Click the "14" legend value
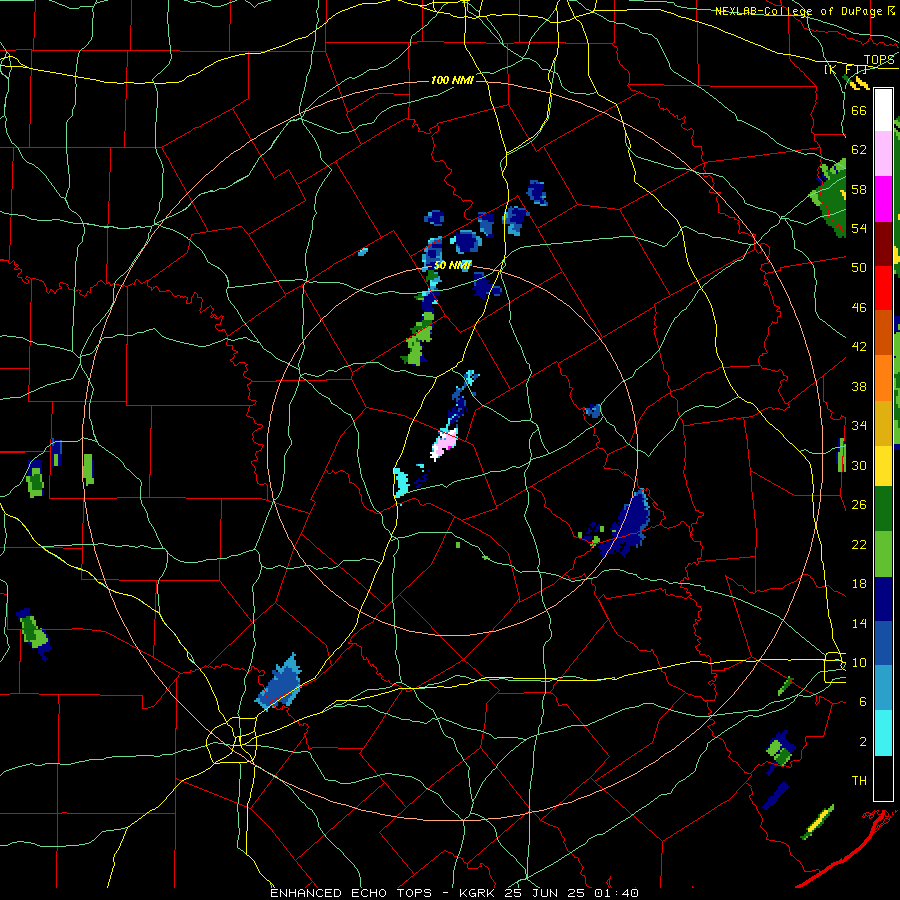Image resolution: width=900 pixels, height=900 pixels. 859,623
